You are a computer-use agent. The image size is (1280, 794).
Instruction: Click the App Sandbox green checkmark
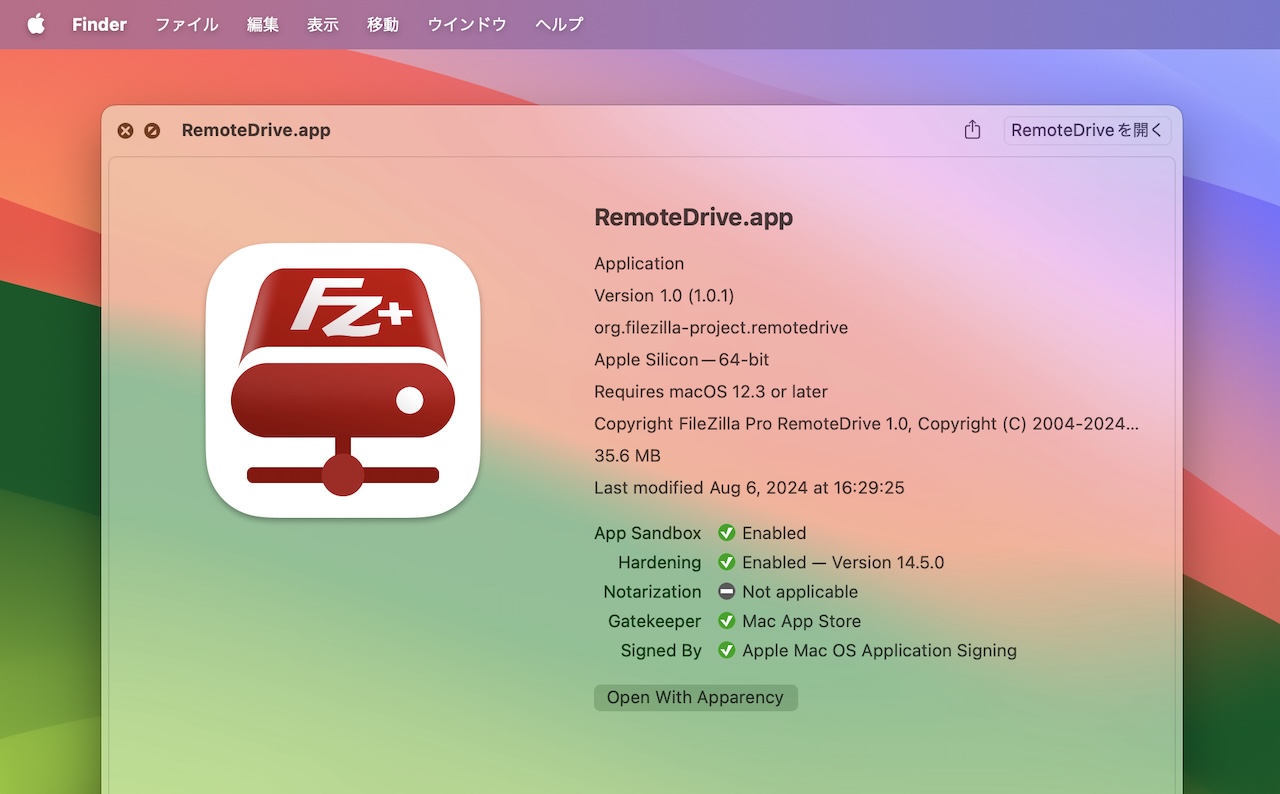click(x=727, y=533)
